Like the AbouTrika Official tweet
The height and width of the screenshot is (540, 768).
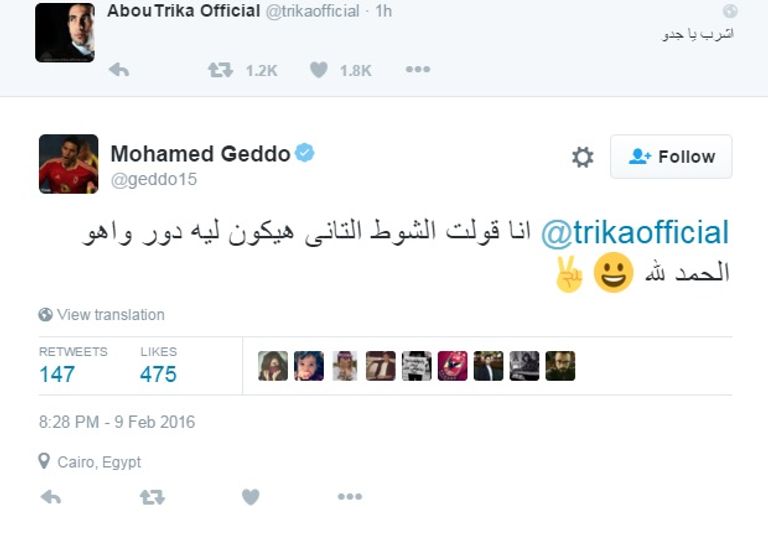click(319, 70)
